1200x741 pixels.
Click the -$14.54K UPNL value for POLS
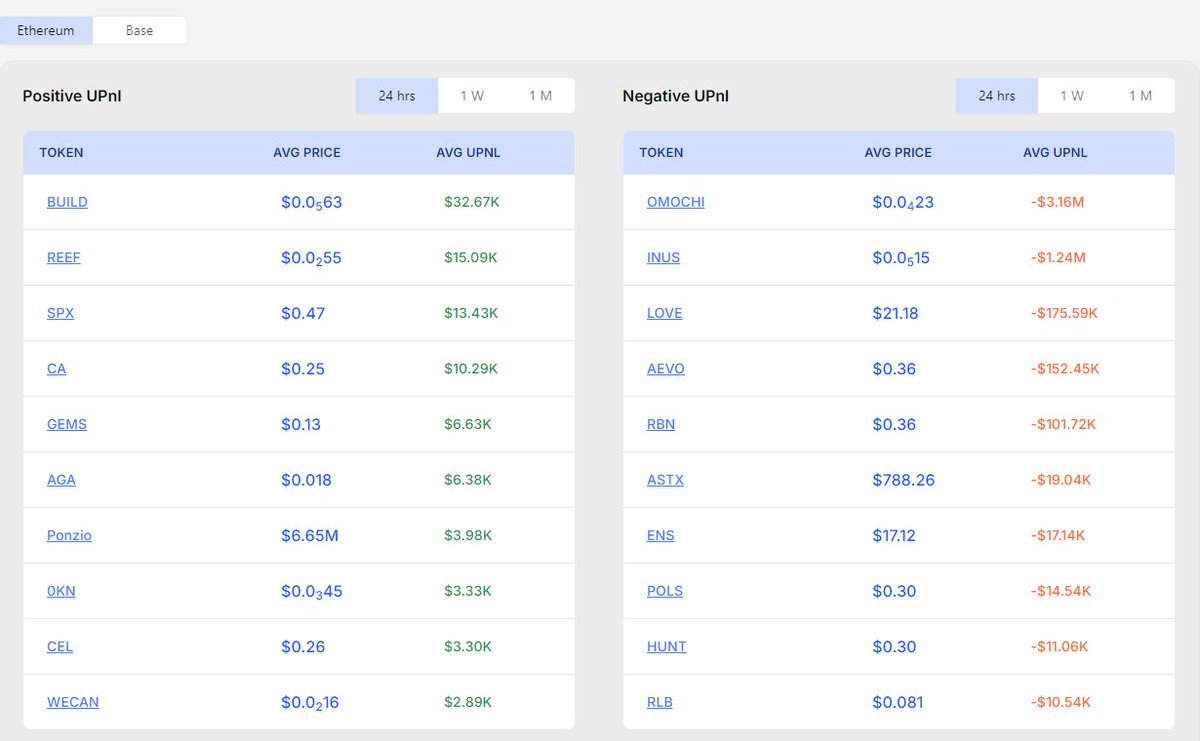[x=1061, y=591]
